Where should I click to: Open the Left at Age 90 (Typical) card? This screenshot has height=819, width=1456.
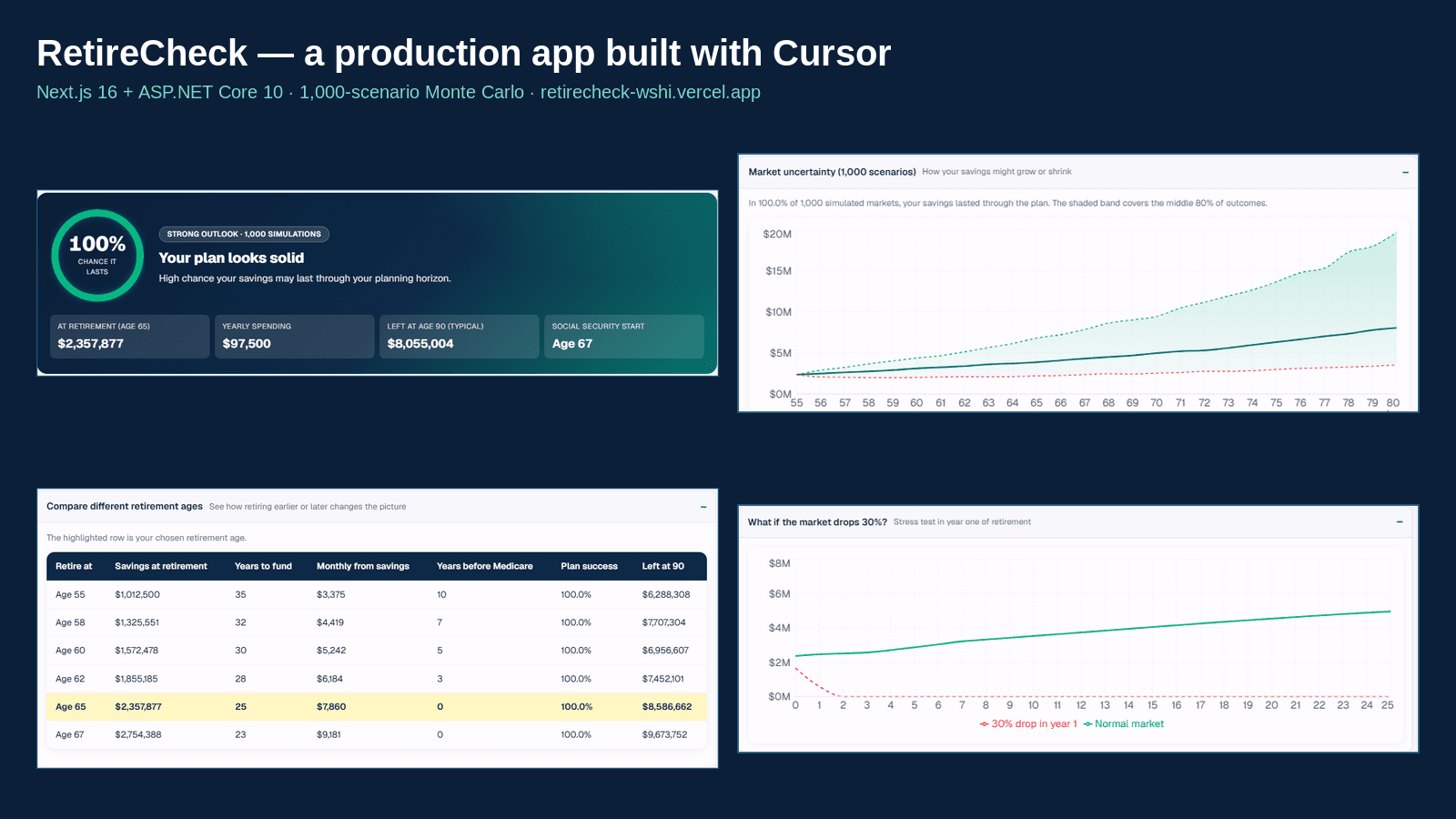459,337
